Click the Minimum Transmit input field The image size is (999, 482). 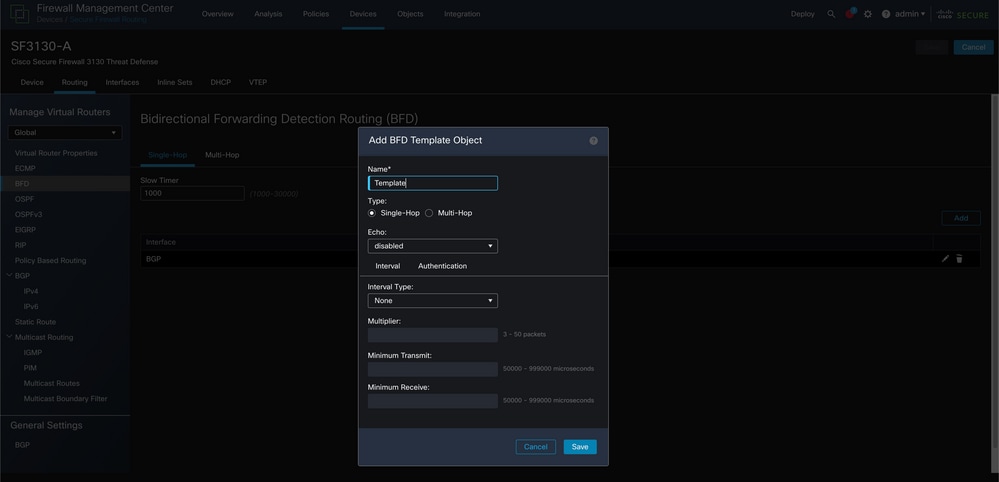(x=433, y=369)
